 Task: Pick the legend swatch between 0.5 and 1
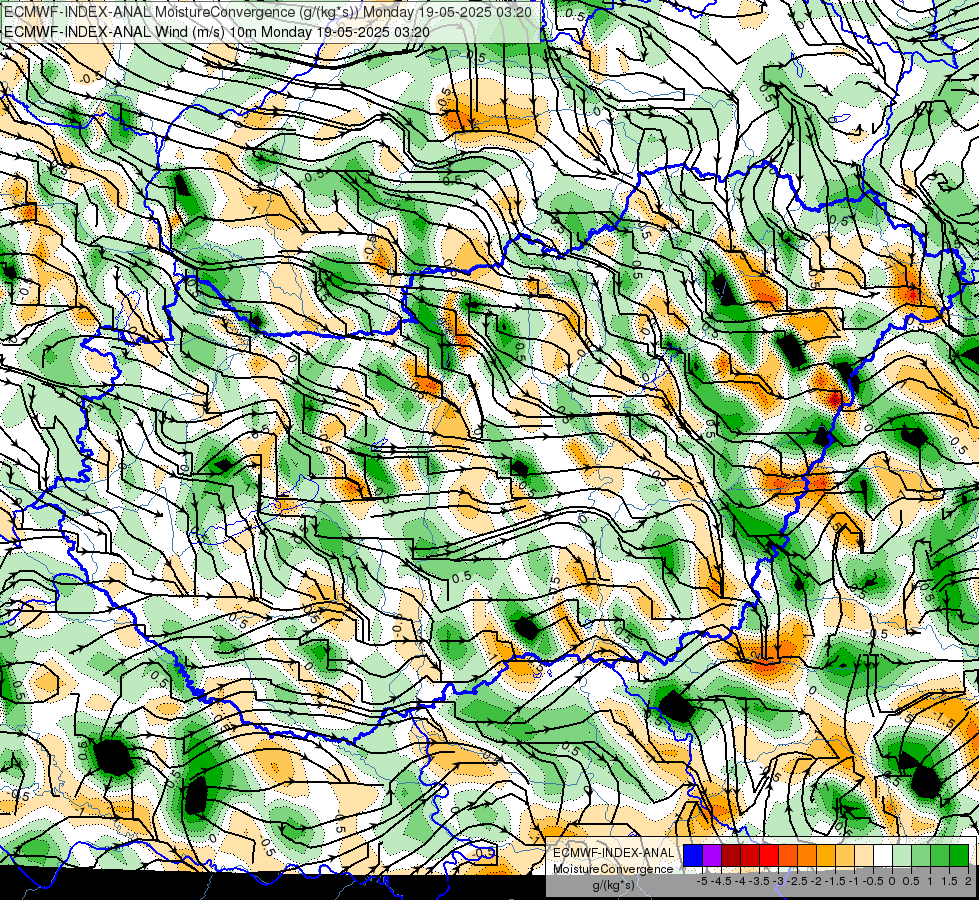pyautogui.click(x=921, y=856)
